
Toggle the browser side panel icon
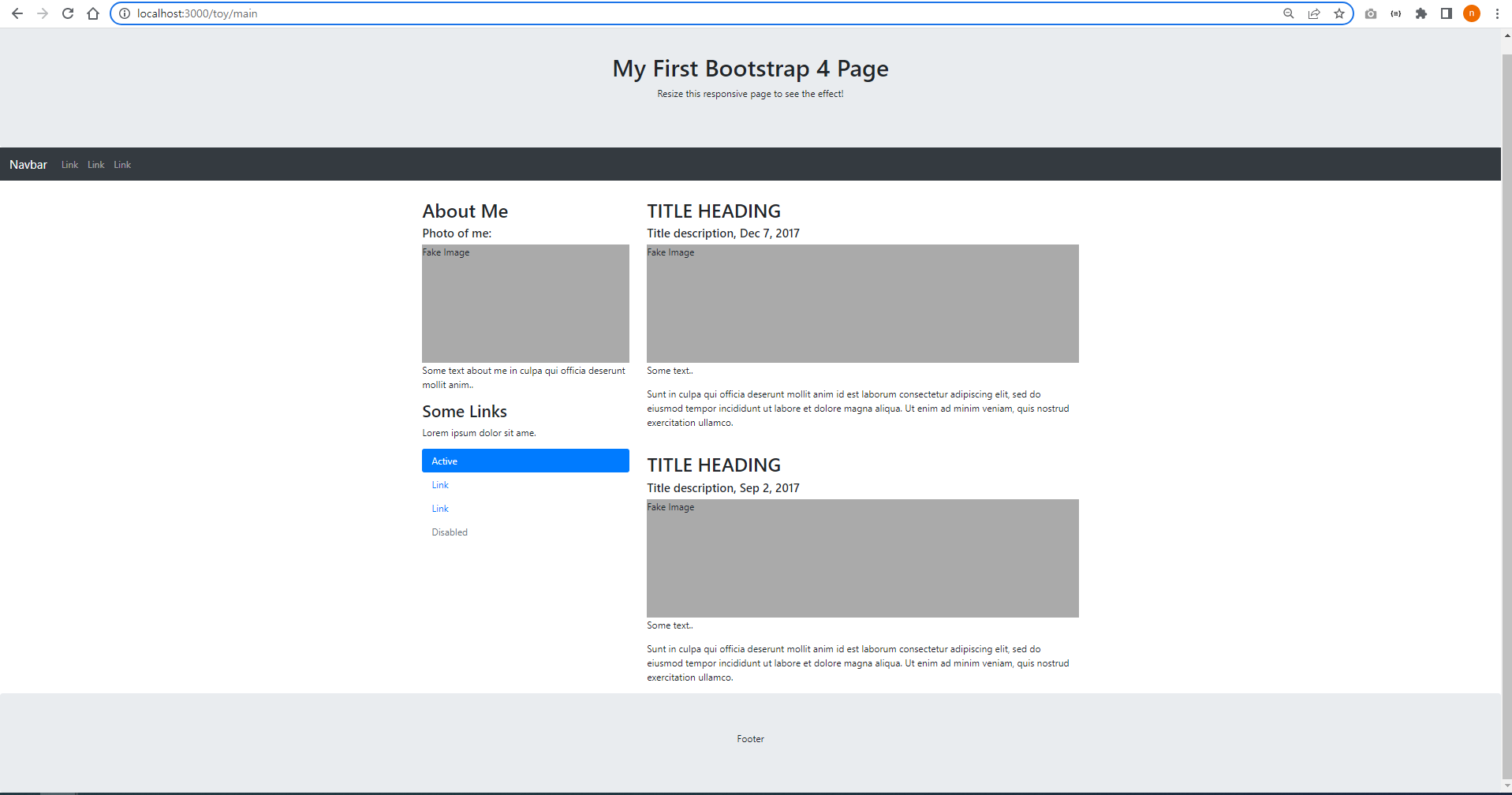tap(1447, 13)
